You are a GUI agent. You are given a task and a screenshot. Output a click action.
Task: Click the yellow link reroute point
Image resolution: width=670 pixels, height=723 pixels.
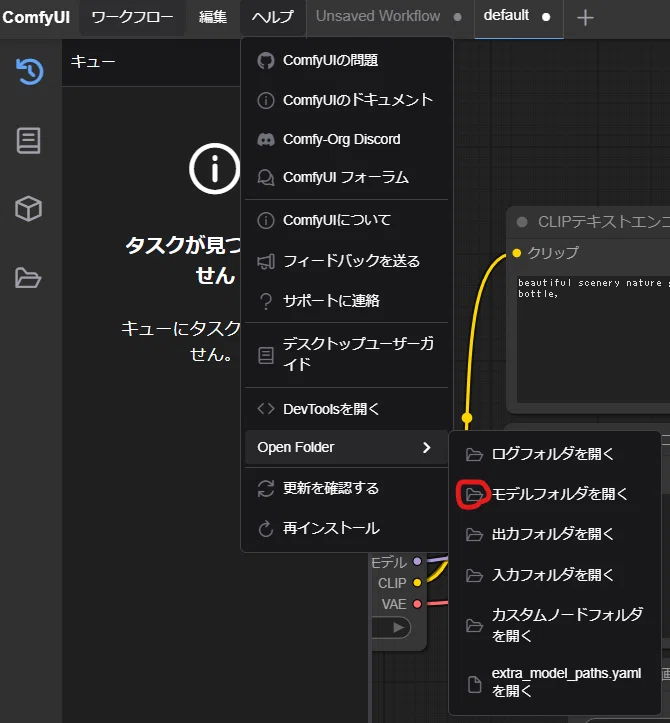467,418
